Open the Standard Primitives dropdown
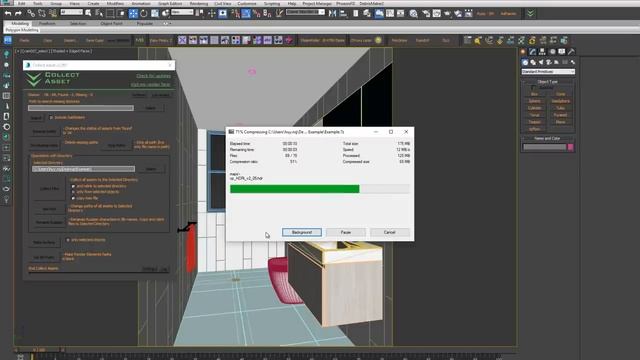640x360 pixels. coord(548,72)
